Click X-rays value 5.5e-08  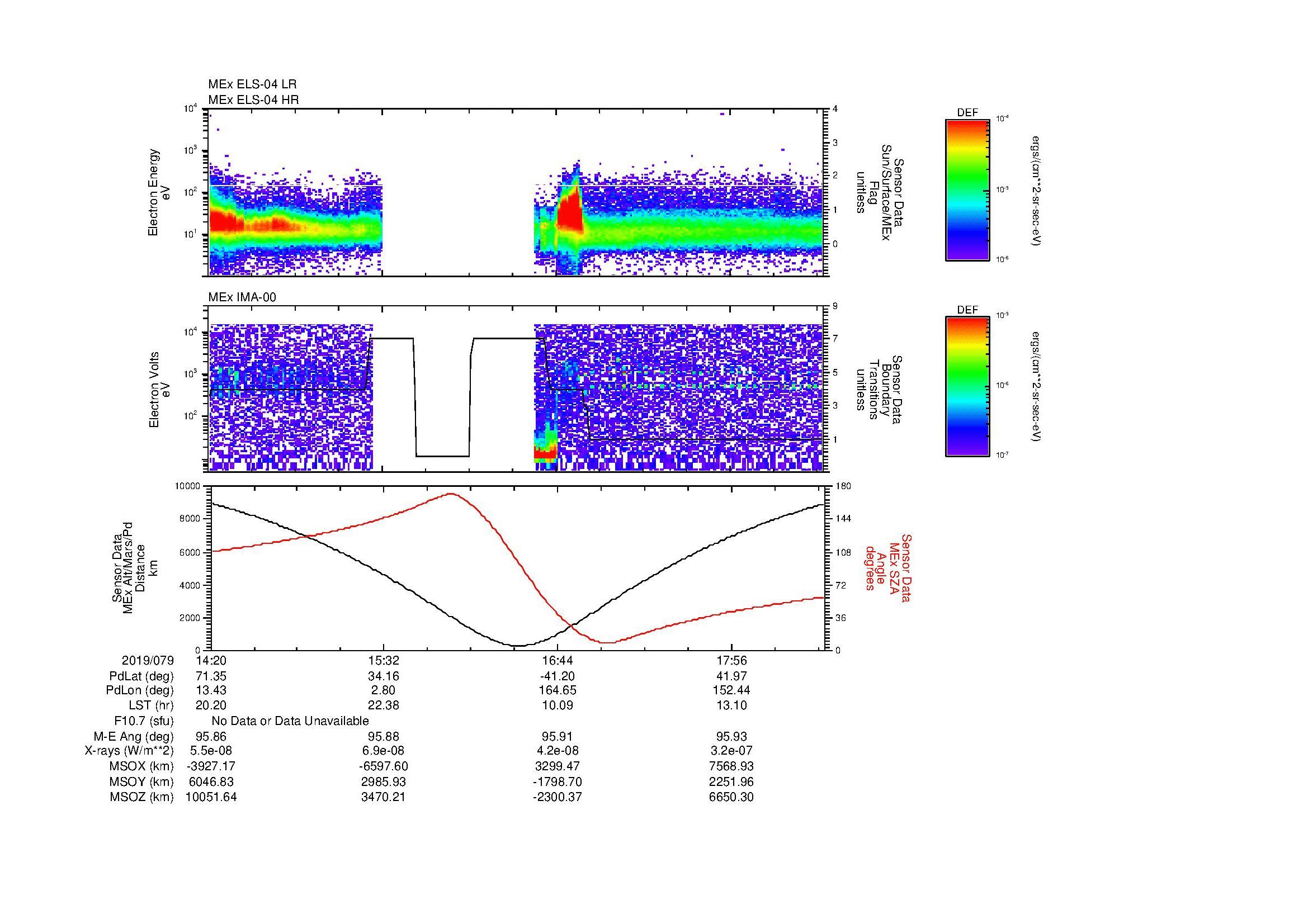click(x=211, y=751)
